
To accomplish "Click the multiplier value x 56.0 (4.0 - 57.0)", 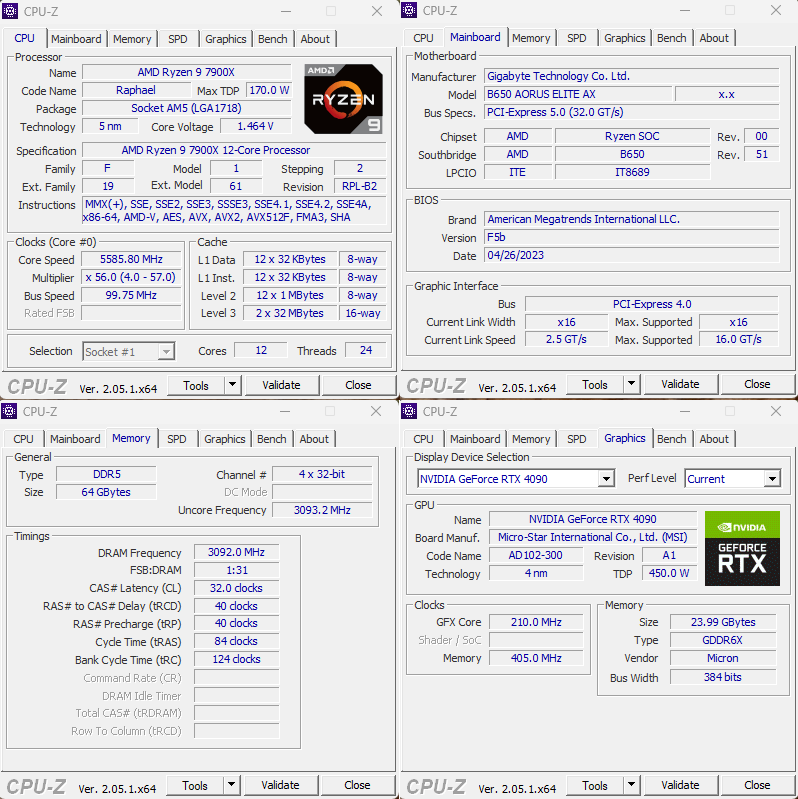I will pyautogui.click(x=131, y=277).
